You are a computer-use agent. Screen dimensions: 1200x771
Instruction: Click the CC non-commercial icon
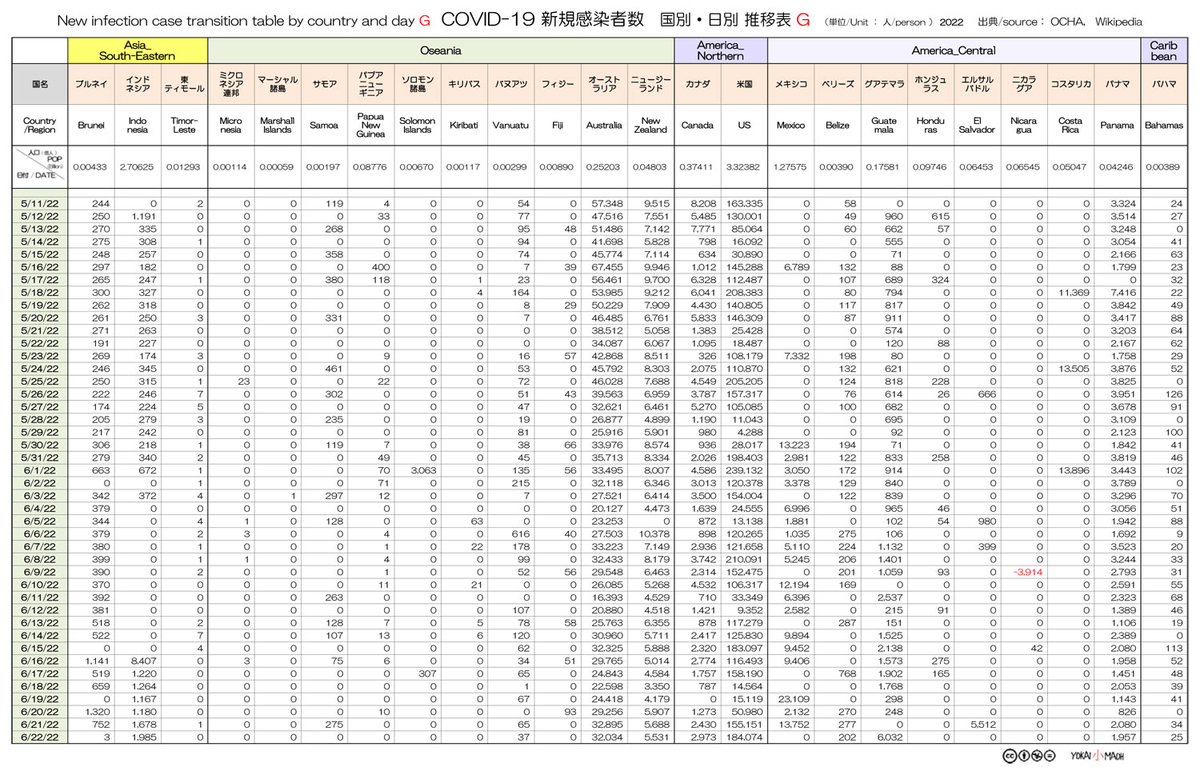1035,755
